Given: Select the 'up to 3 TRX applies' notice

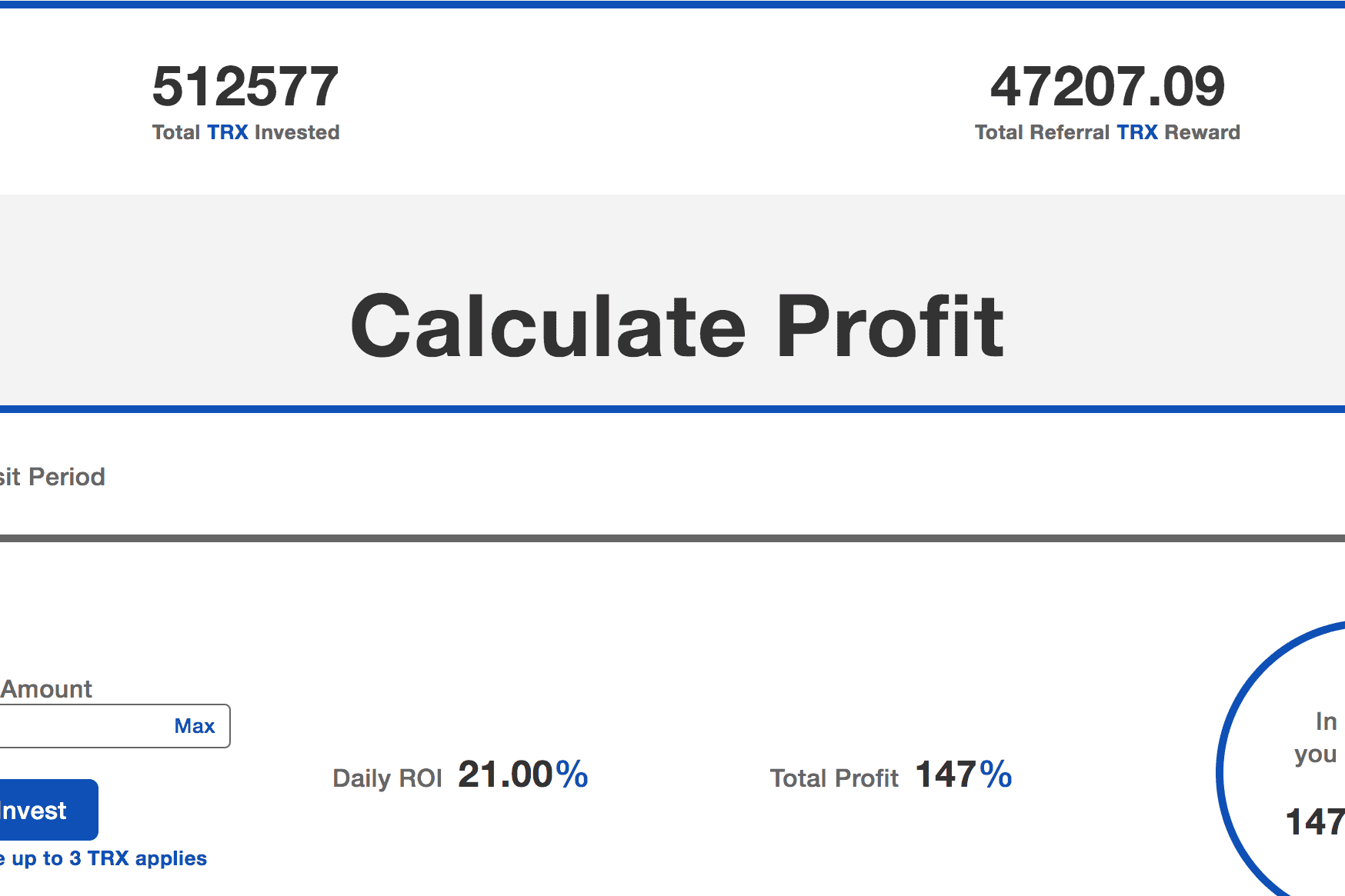Looking at the screenshot, I should pos(102,858).
